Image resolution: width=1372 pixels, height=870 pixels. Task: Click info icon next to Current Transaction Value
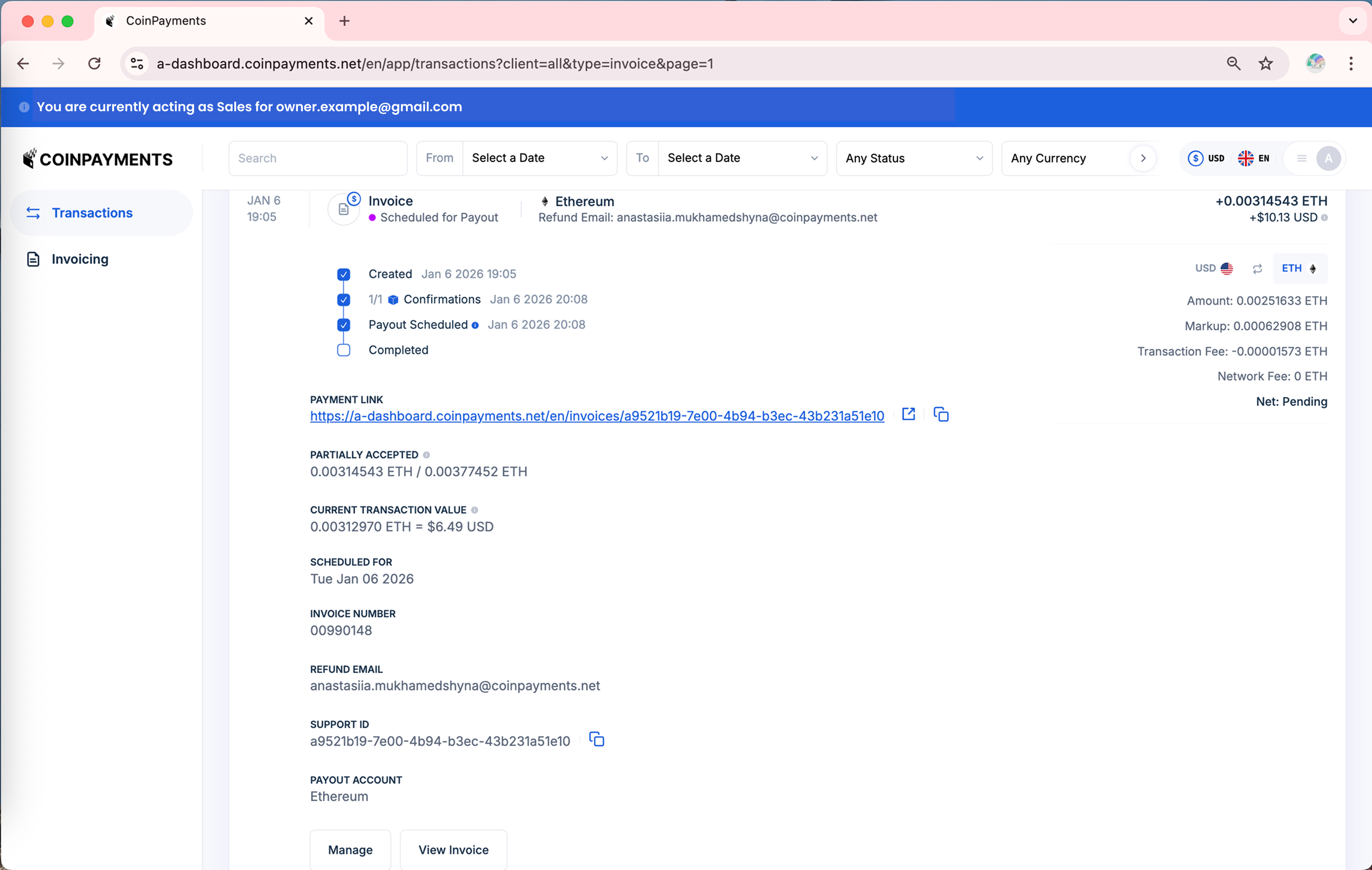[474, 510]
